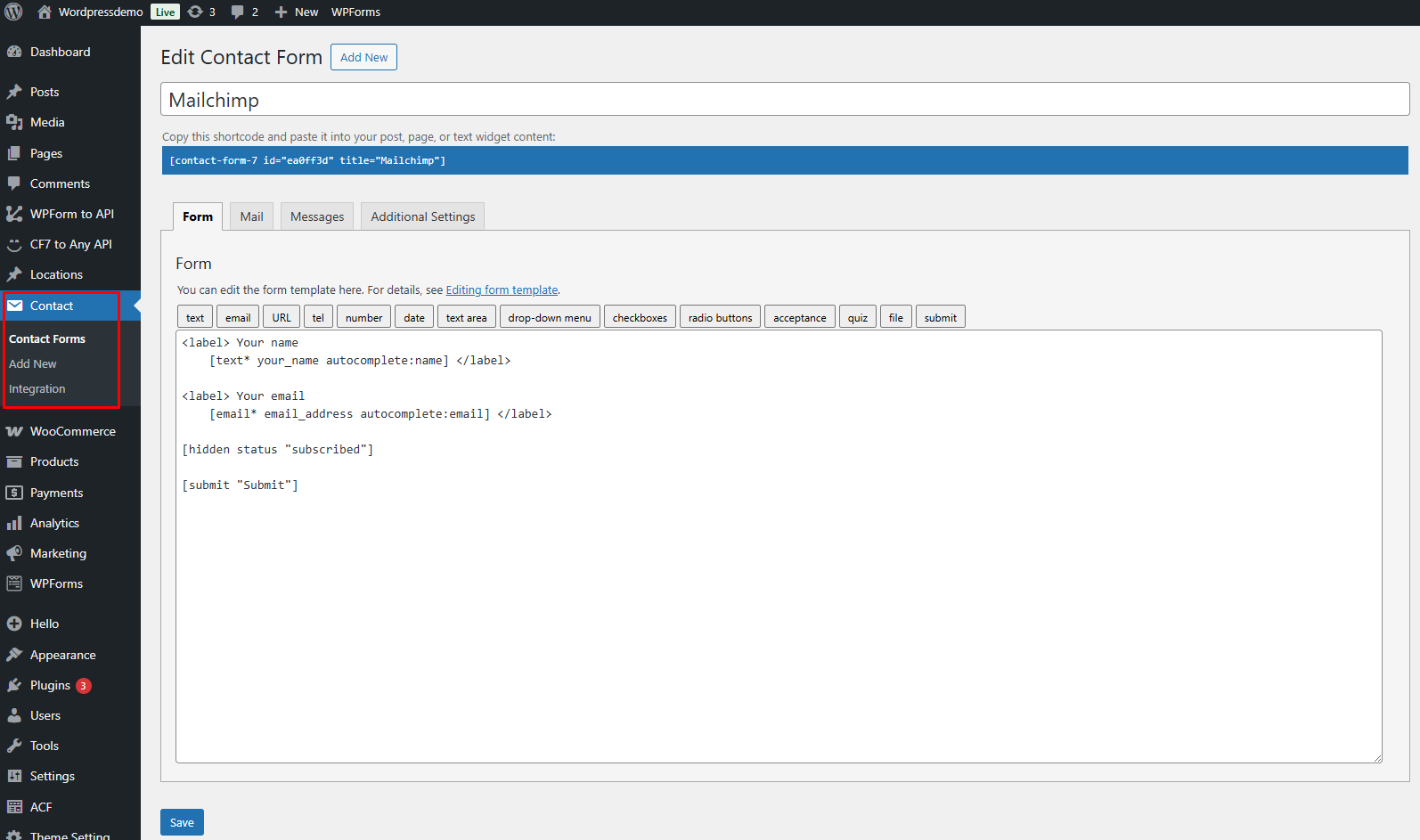Open Contact Forms submenu item
The image size is (1420, 840).
pos(47,339)
